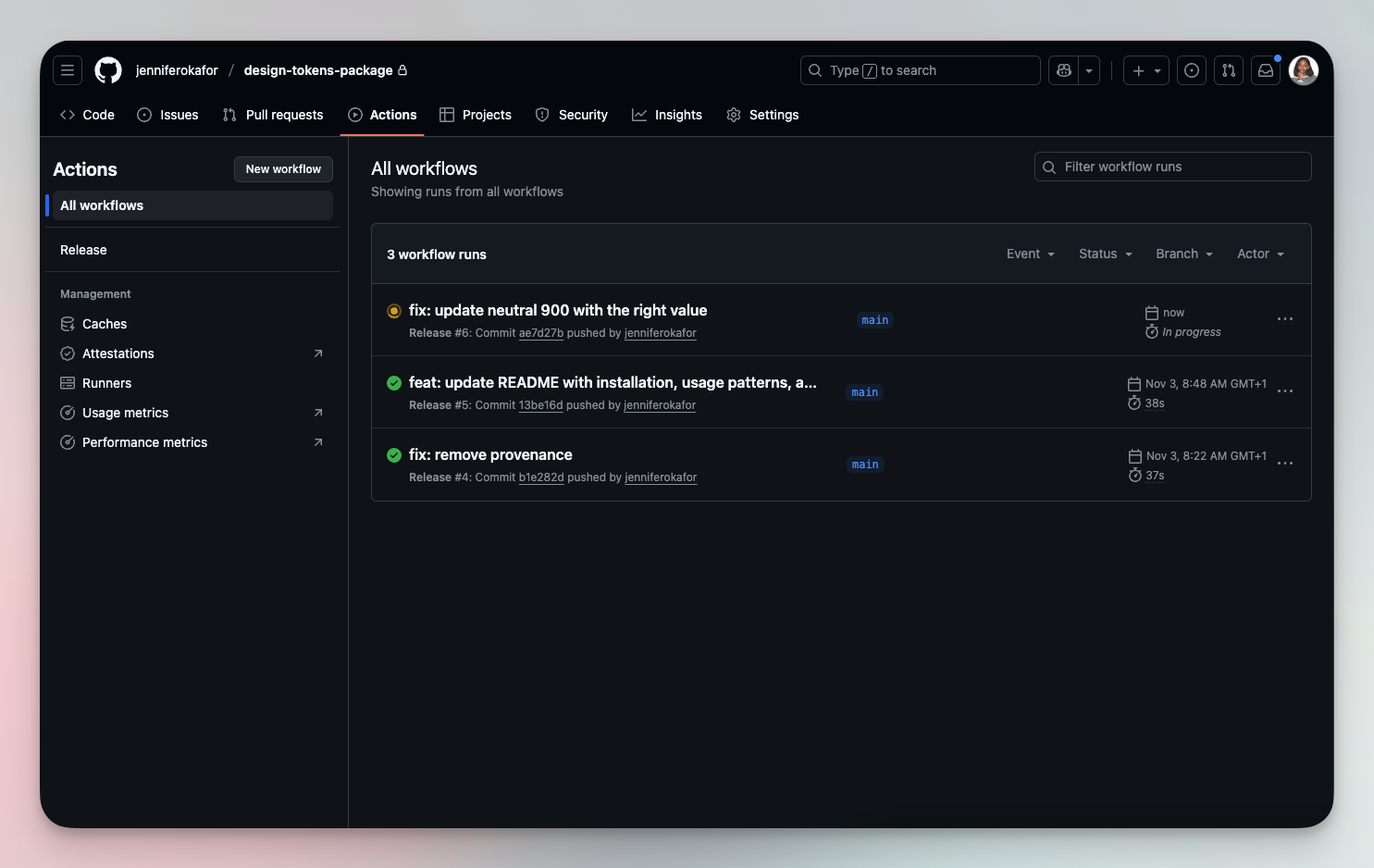Screen dimensions: 1374x868
Task: Click the In progress duration text
Action: [1192, 332]
